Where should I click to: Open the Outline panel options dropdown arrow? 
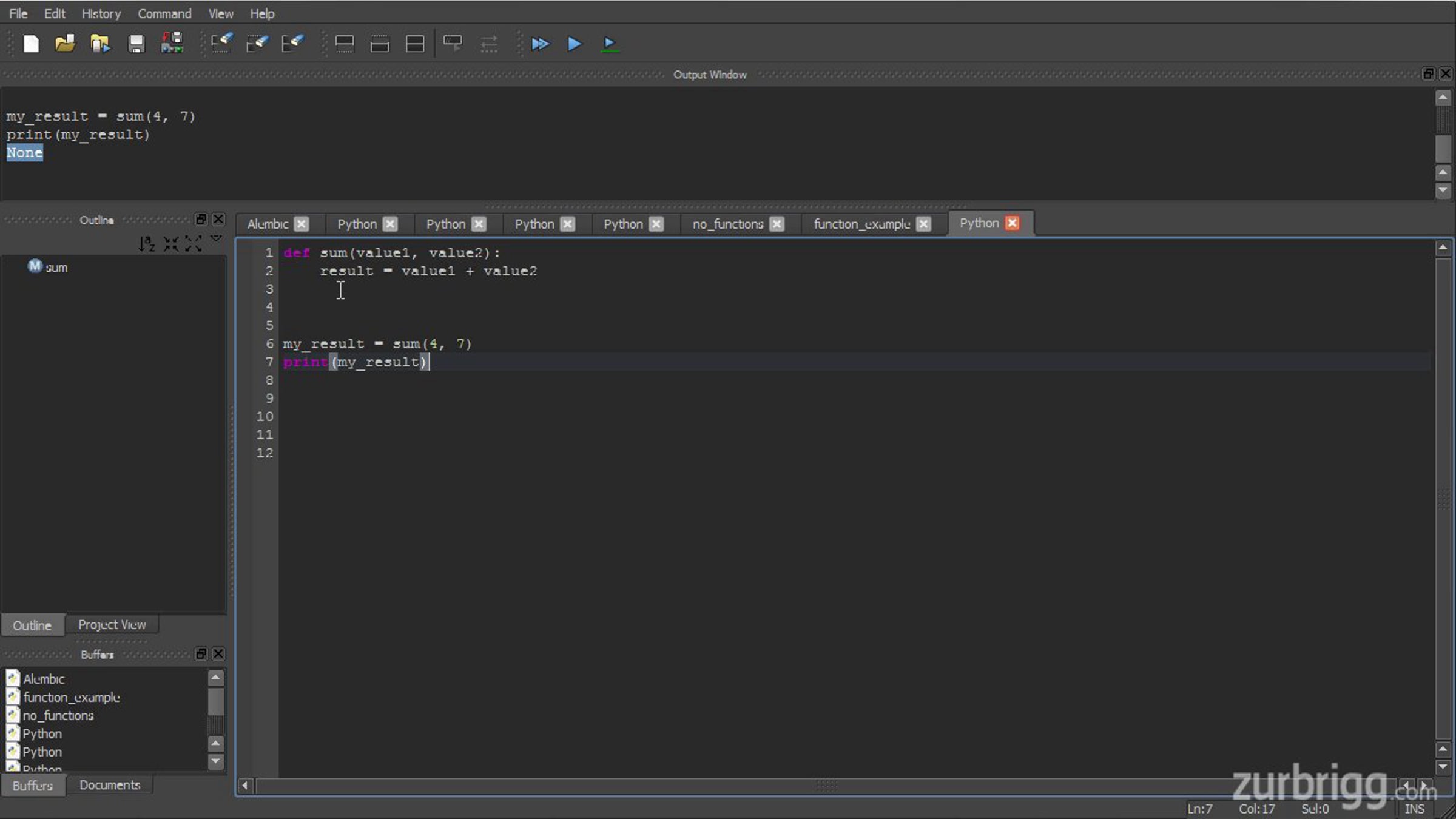216,239
